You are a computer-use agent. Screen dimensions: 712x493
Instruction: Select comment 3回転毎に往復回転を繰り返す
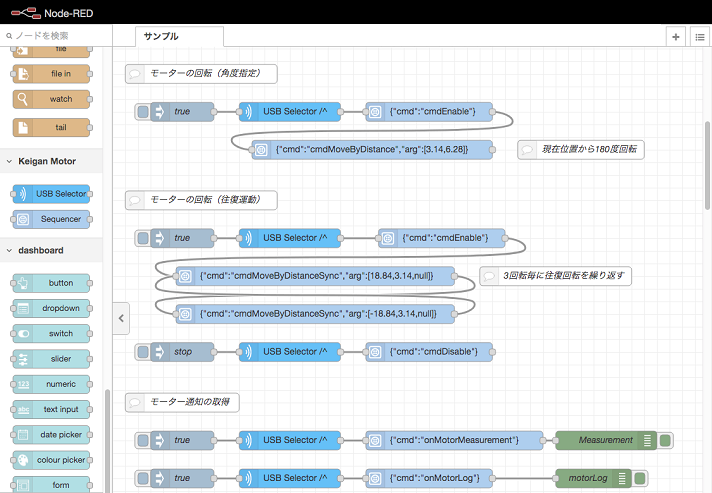[555, 276]
